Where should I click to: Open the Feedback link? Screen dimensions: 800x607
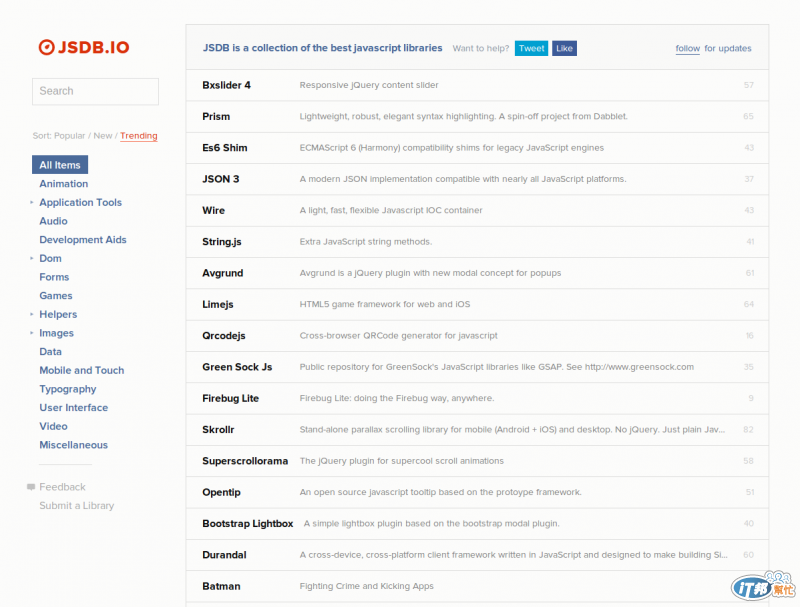[62, 487]
